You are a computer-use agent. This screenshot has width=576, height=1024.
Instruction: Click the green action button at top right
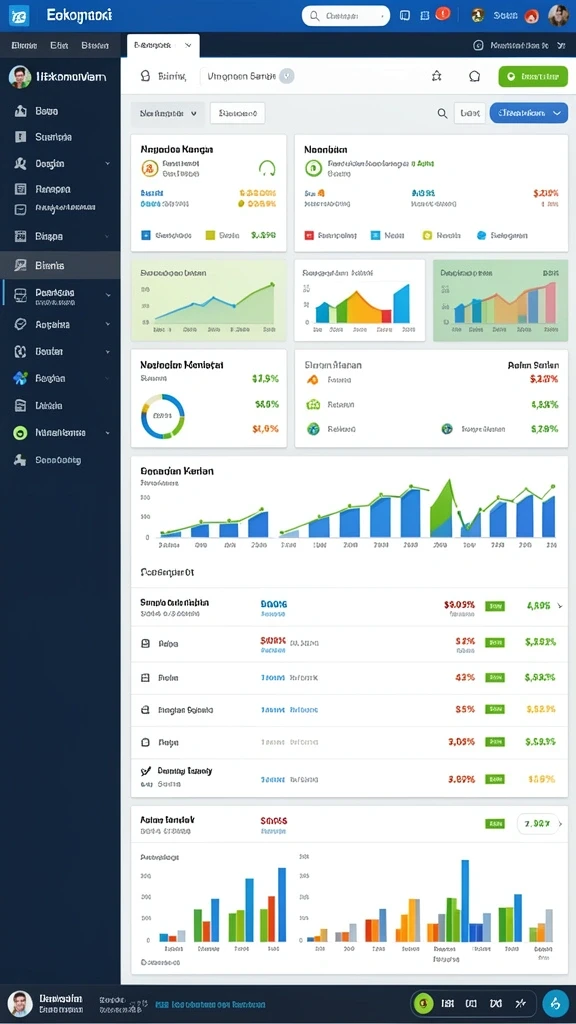533,76
